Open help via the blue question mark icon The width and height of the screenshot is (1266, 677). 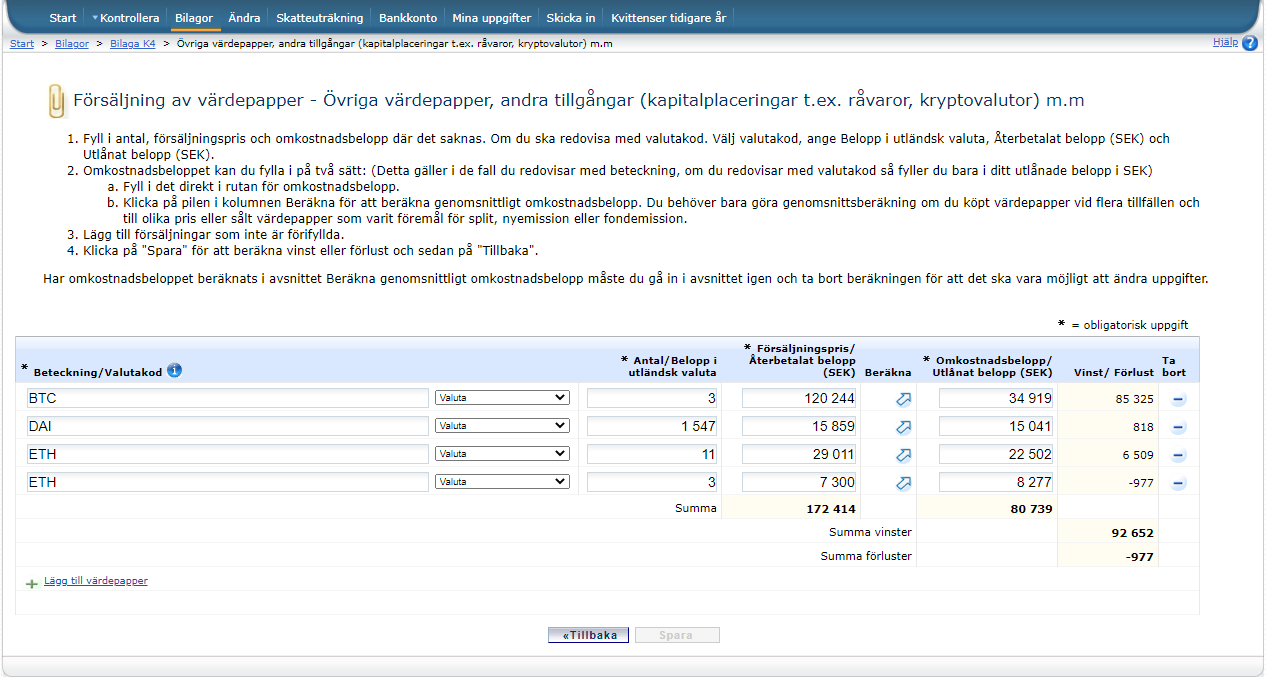coord(1249,44)
